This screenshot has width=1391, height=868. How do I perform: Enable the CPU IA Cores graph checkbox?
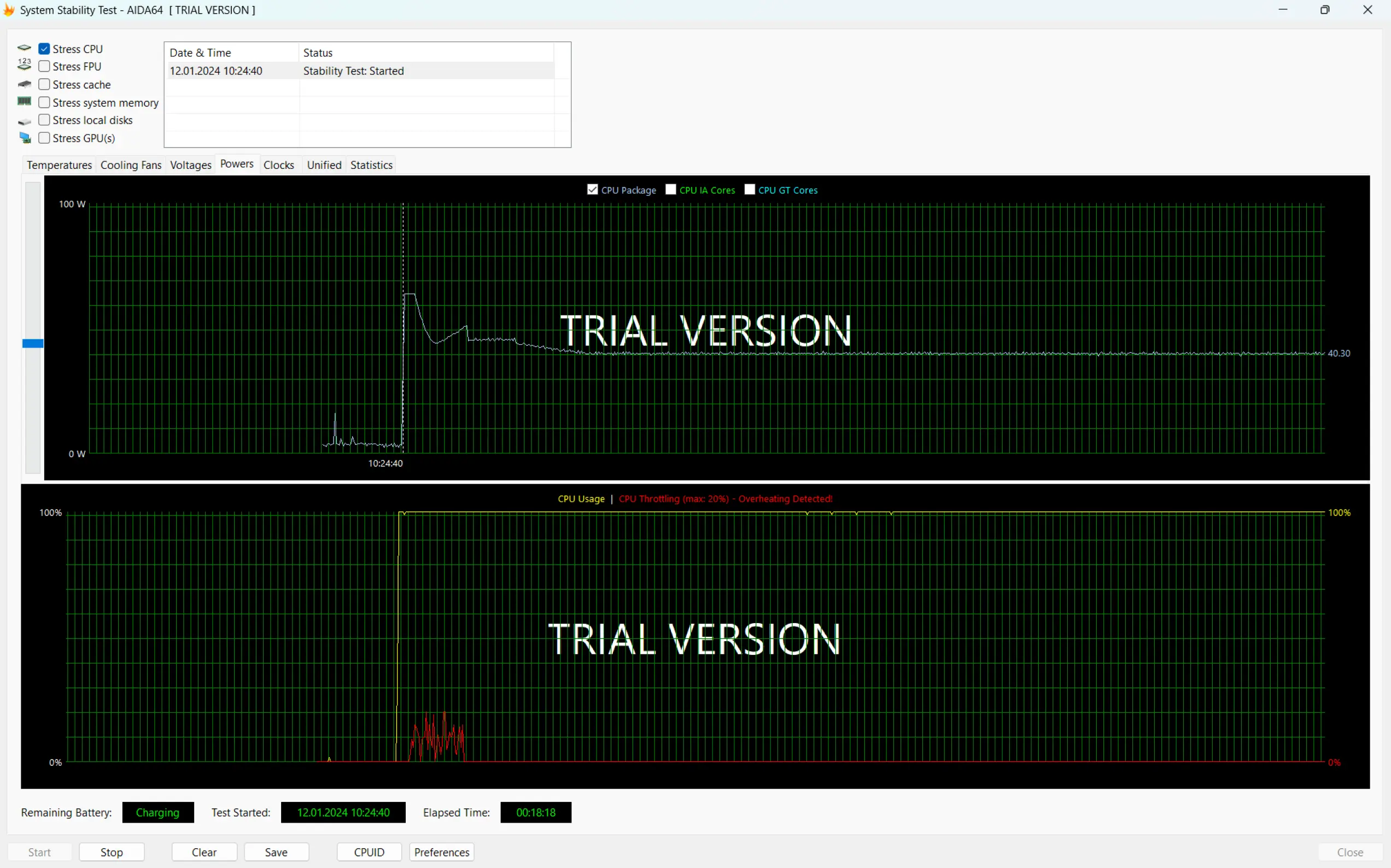coord(670,190)
